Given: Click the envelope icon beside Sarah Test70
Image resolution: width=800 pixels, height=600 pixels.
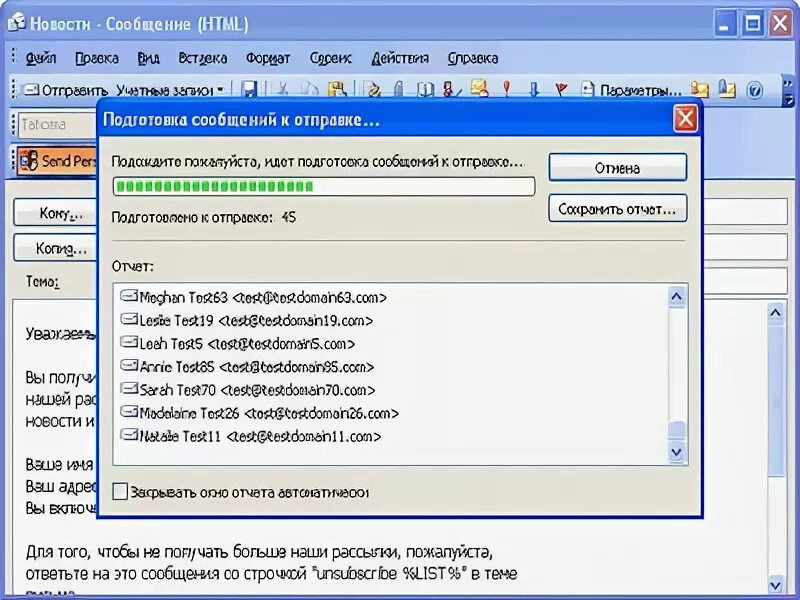Looking at the screenshot, I should coord(129,388).
